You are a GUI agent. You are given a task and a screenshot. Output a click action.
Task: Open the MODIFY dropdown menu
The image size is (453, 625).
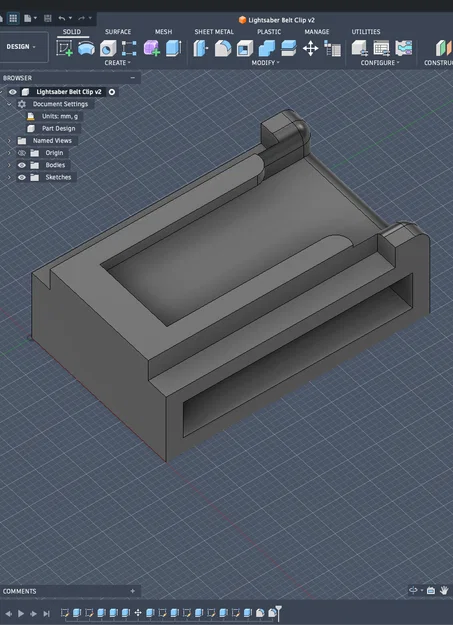(265, 63)
